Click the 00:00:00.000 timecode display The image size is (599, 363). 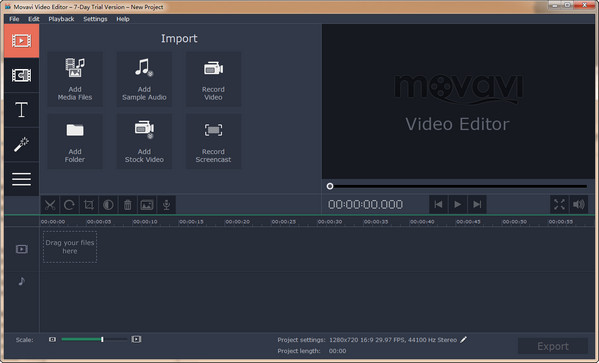click(x=365, y=204)
